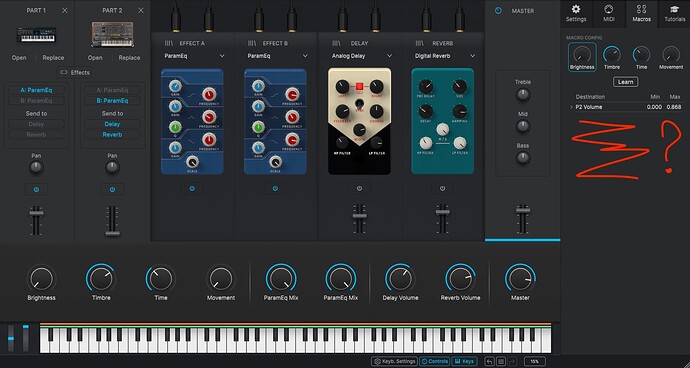Screen dimensions: 690x368
Task: Toggle Part 1 power button
Action: coord(36,189)
